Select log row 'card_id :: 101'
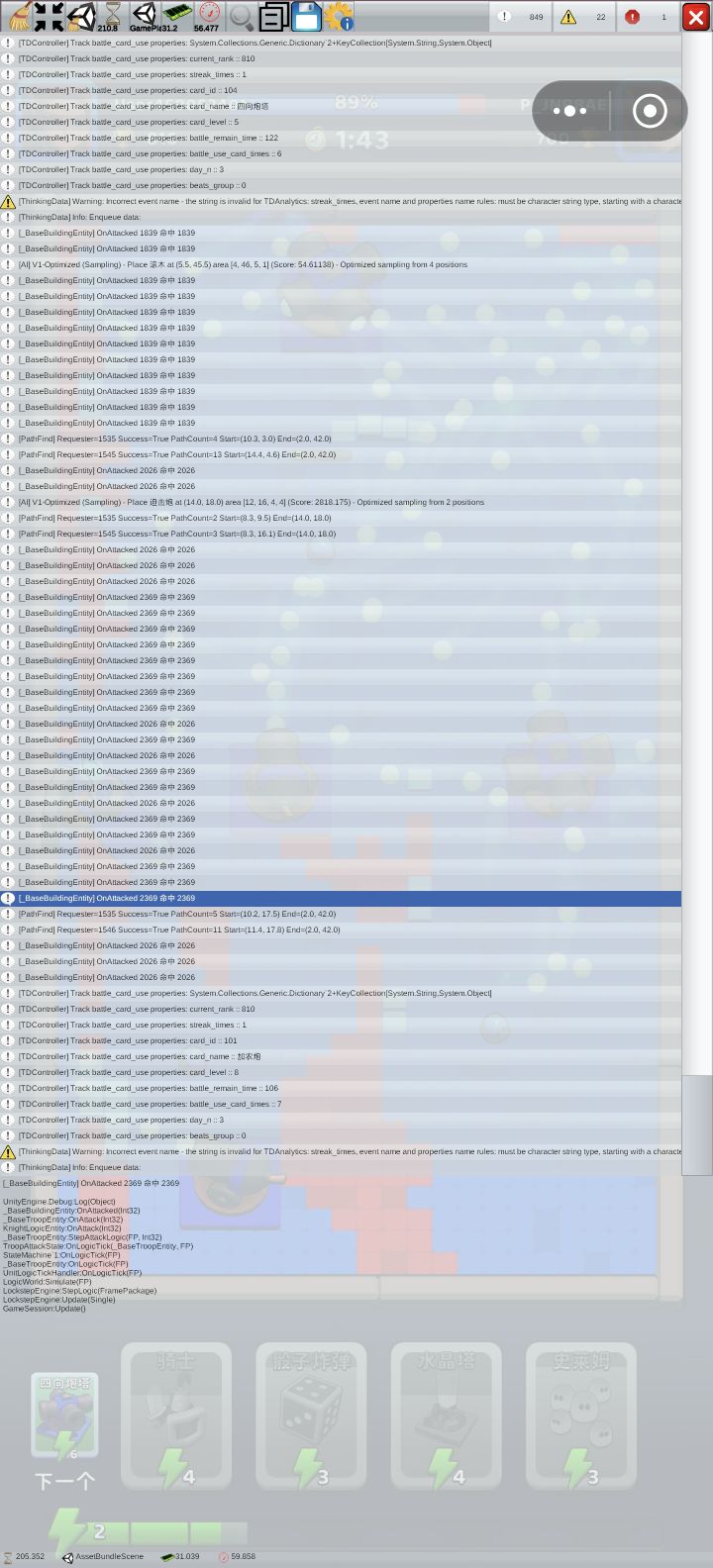Viewport: 713px width, 1568px height. 341,1040
